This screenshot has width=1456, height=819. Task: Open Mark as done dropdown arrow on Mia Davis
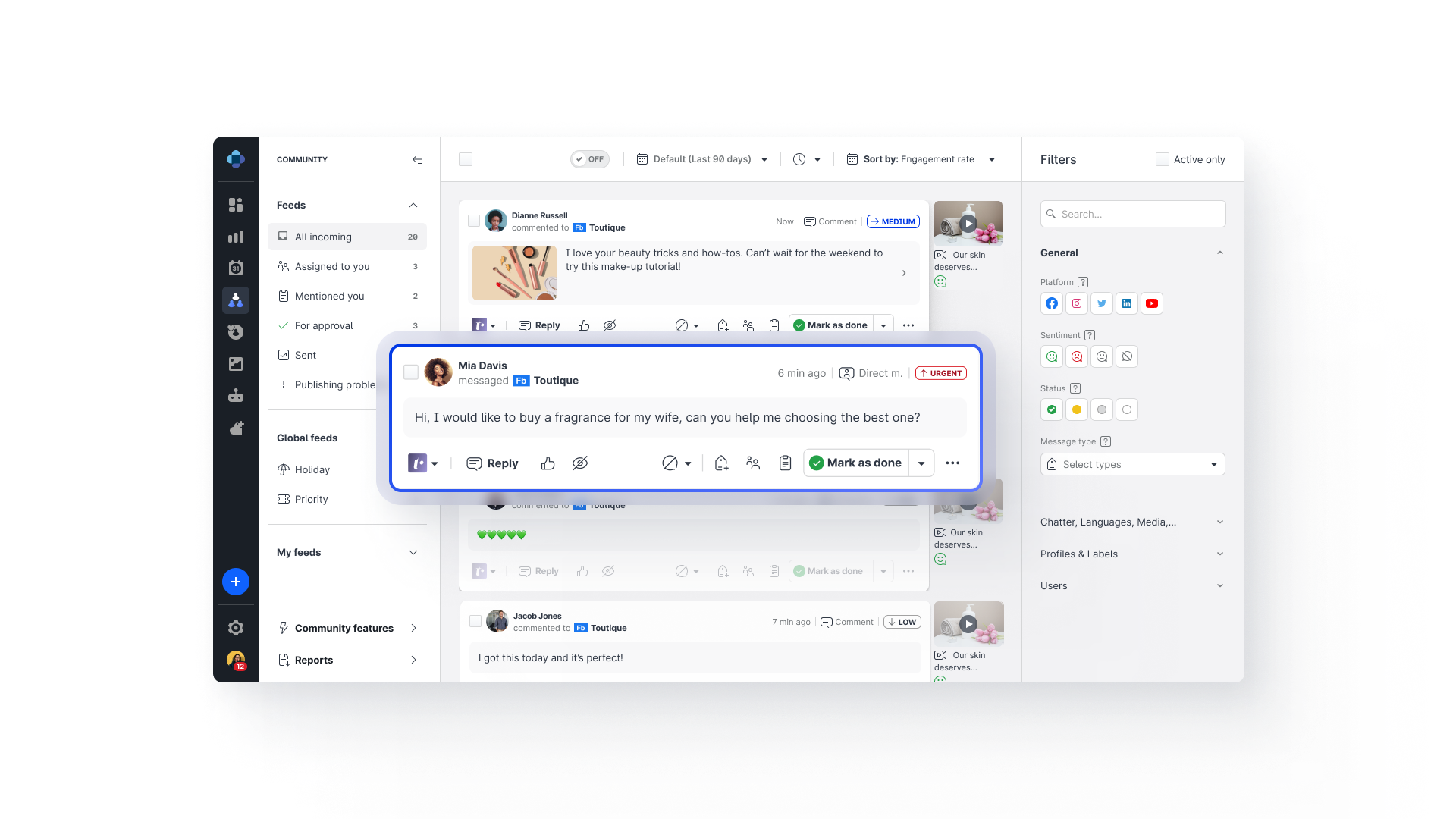tap(921, 463)
